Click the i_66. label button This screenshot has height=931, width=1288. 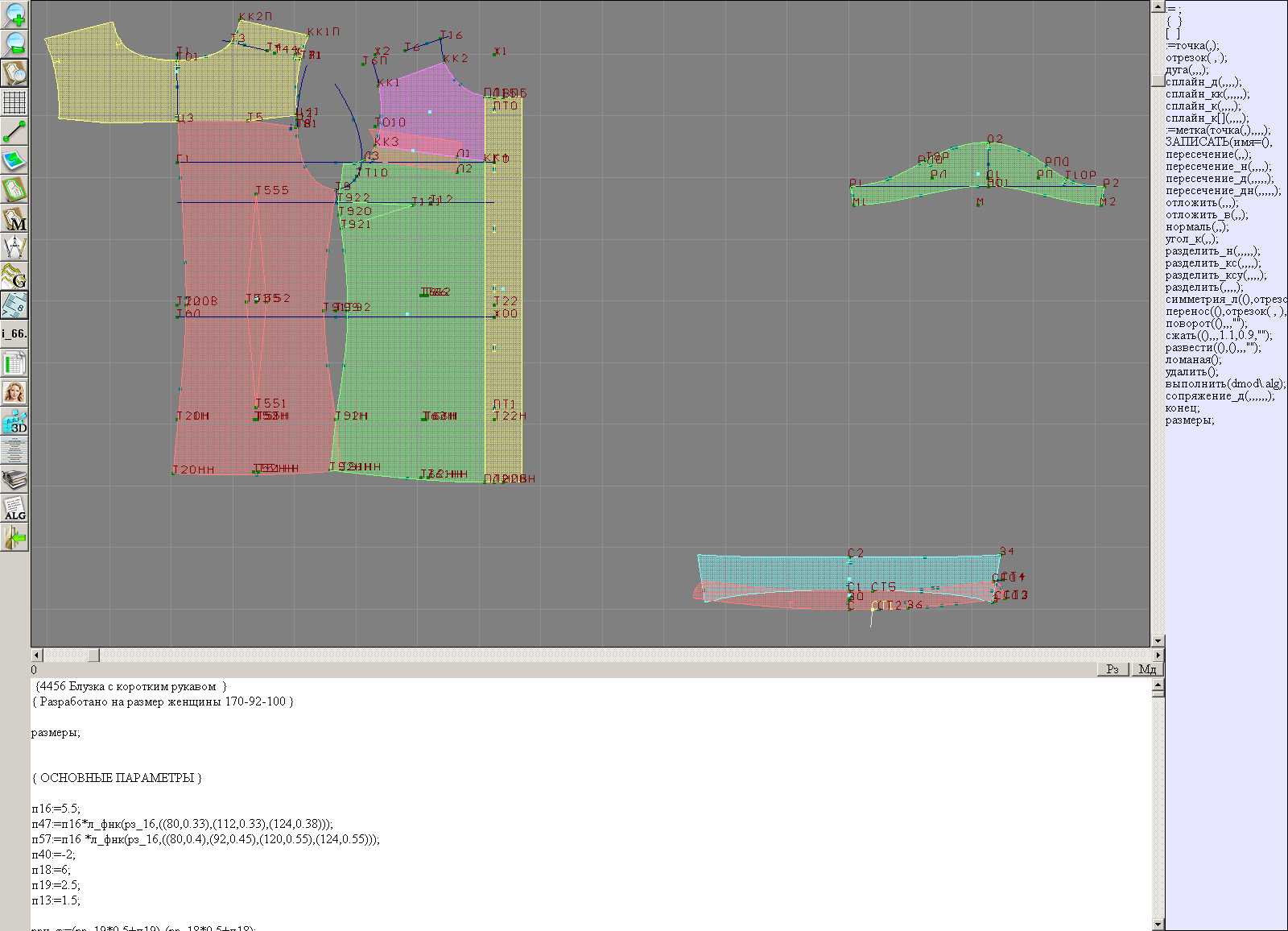(x=14, y=333)
